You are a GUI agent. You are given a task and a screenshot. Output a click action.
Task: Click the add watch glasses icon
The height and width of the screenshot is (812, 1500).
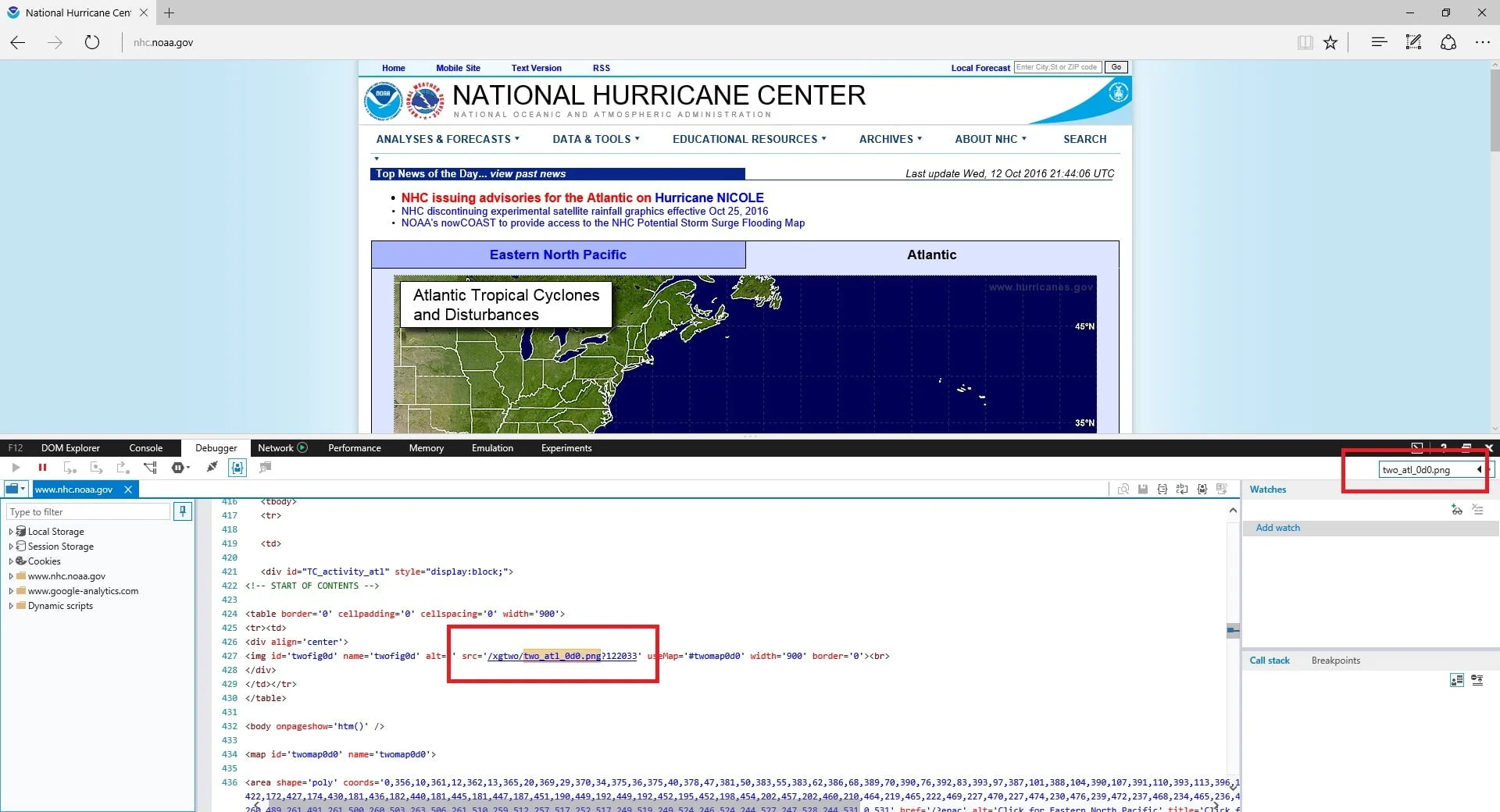coord(1456,509)
